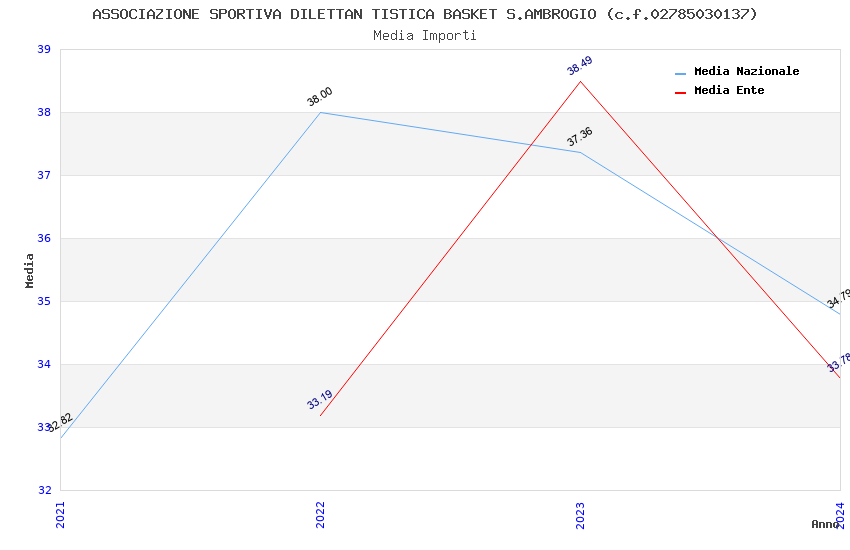Screen dimensions: 850x550
Task: Click the chart title about Basket S.Ambrogio
Action: 425,14
